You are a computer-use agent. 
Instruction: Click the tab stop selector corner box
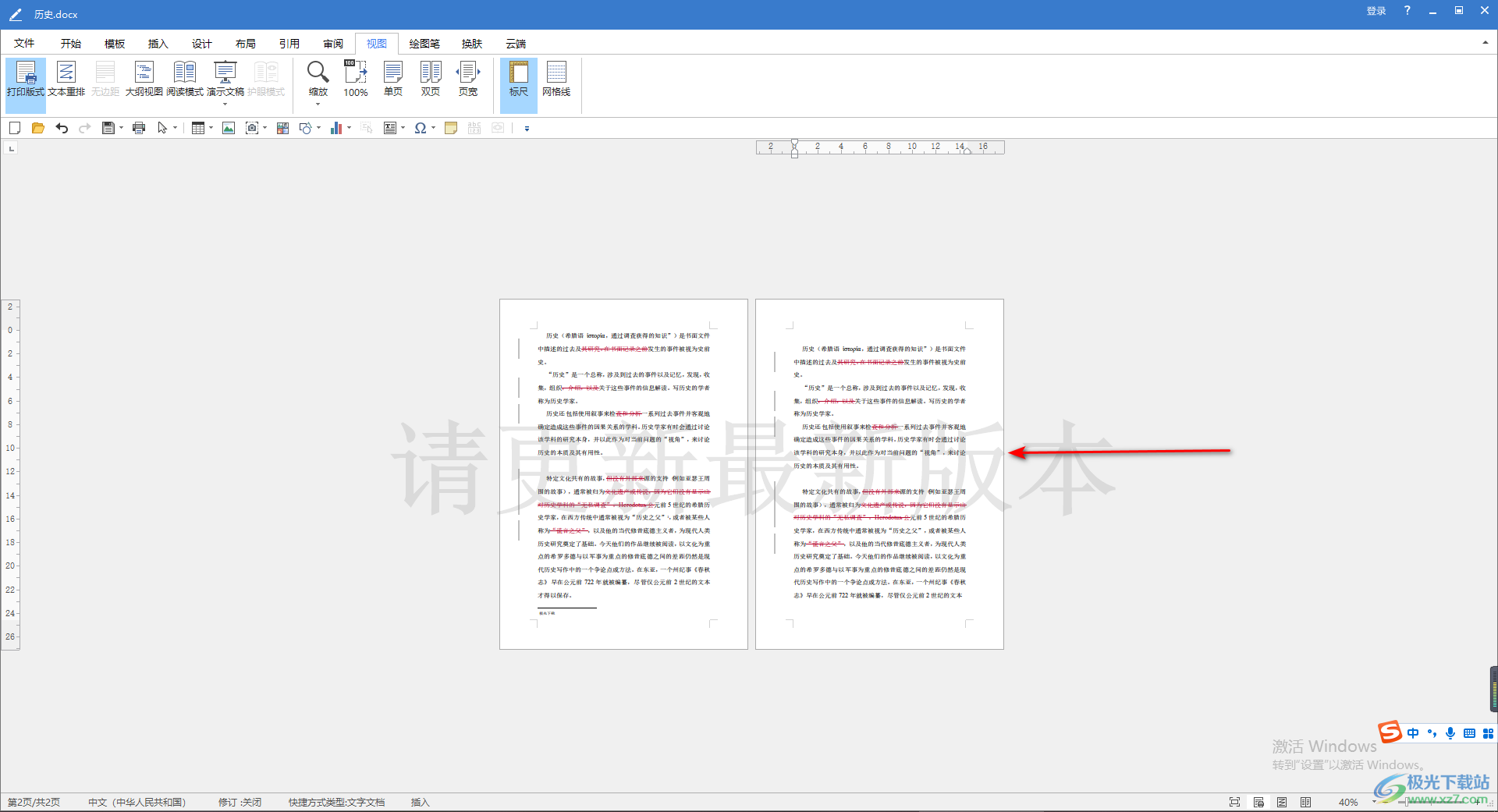[11, 147]
